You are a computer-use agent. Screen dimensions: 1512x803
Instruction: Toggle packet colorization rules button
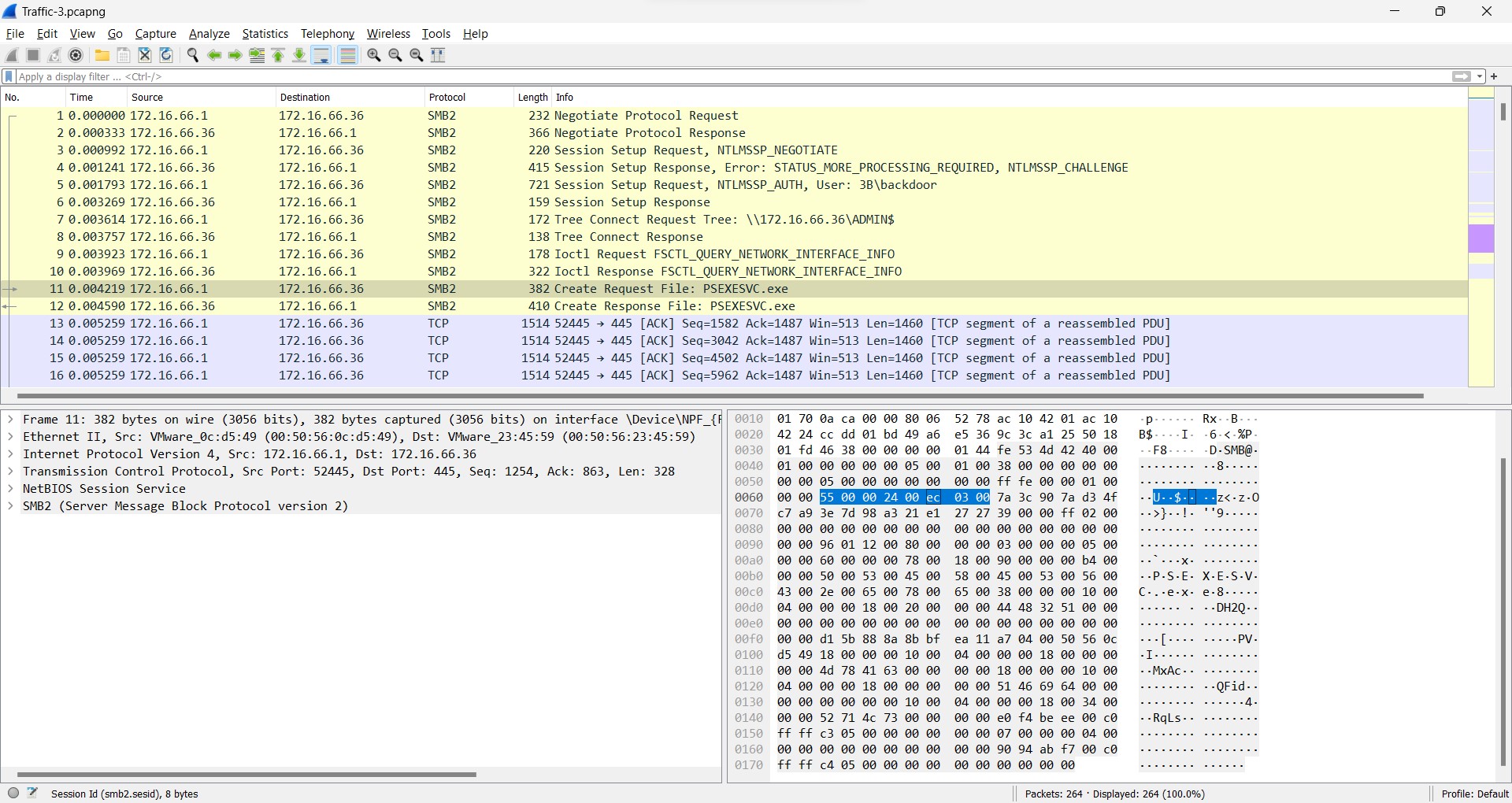(x=347, y=55)
